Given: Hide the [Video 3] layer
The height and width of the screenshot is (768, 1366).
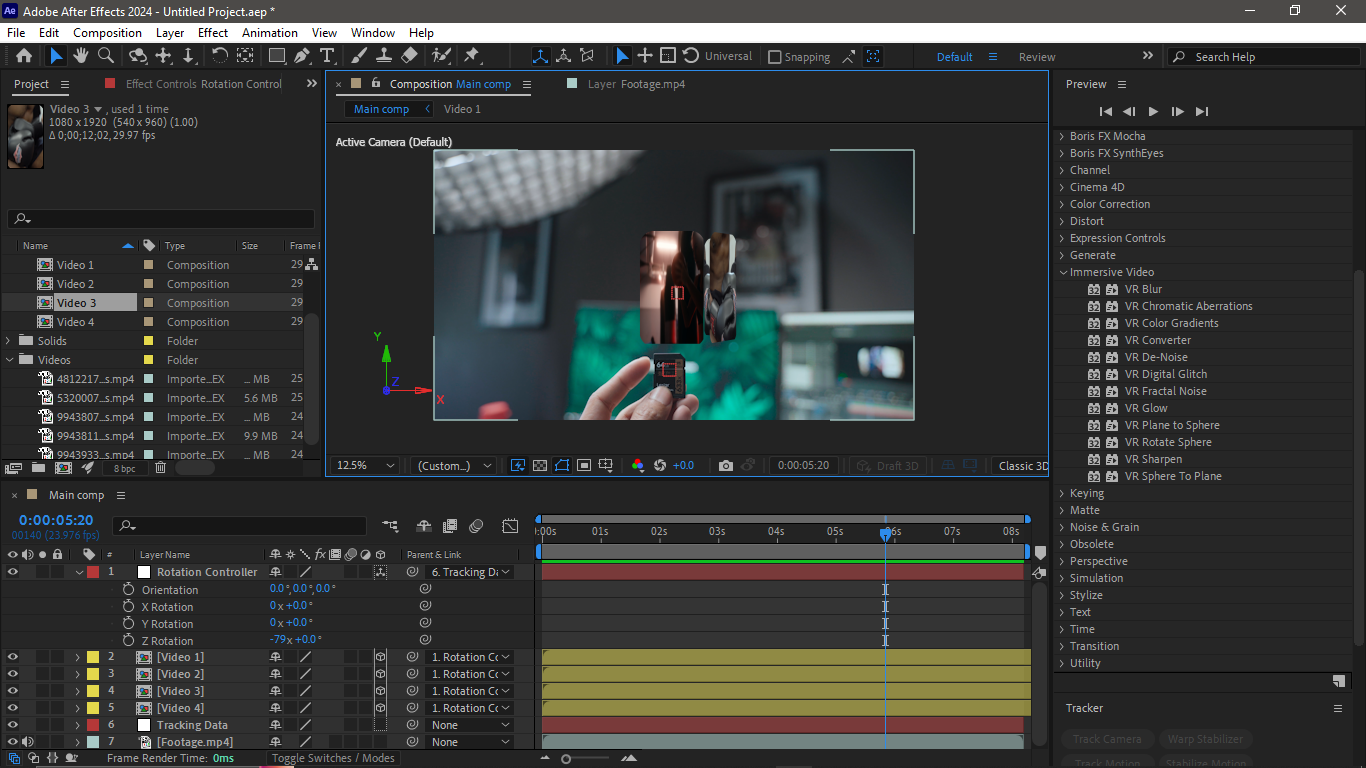Looking at the screenshot, I should pyautogui.click(x=13, y=691).
